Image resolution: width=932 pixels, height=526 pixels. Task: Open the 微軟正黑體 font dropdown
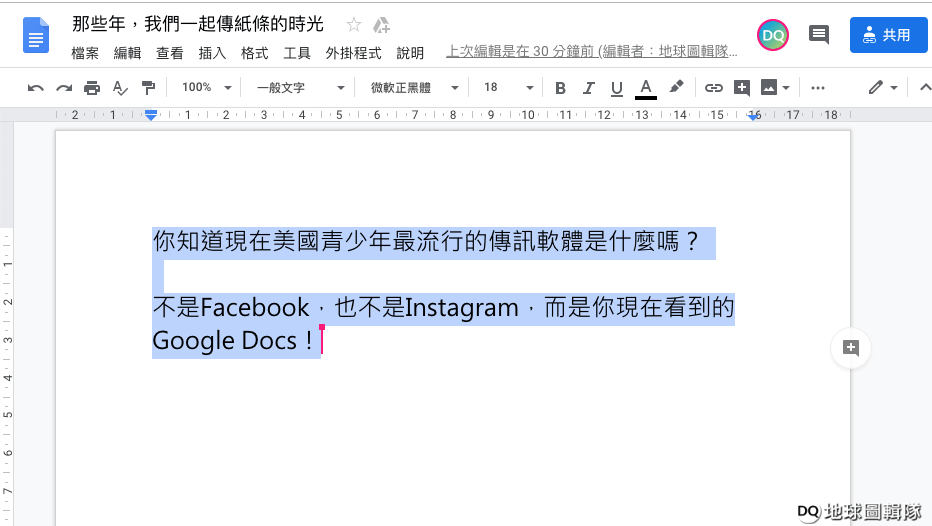pos(414,88)
